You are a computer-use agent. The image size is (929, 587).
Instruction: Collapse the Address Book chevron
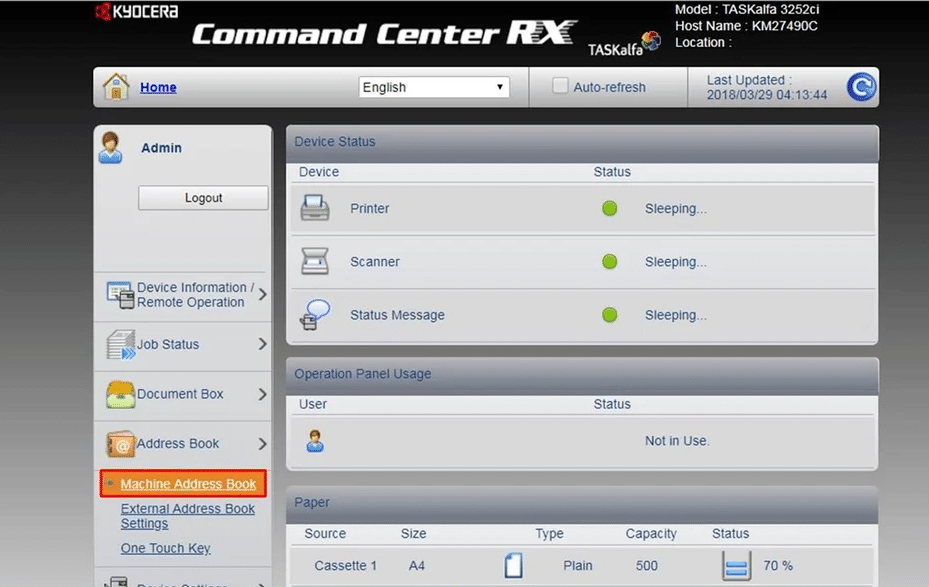(x=262, y=444)
